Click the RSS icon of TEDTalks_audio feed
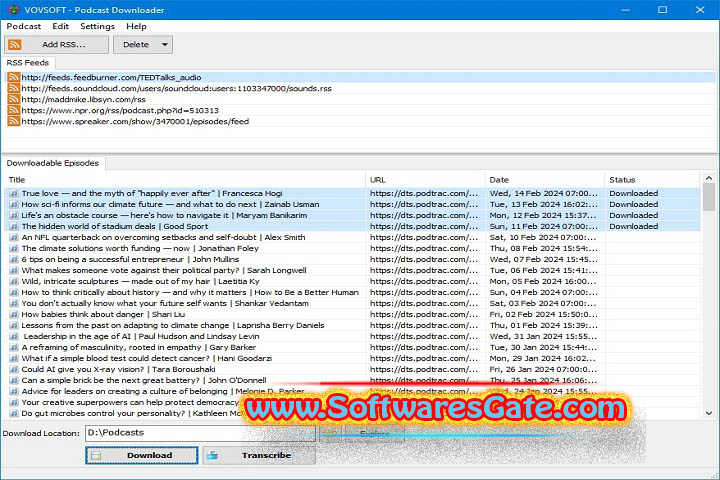The height and width of the screenshot is (480, 720). coord(14,77)
